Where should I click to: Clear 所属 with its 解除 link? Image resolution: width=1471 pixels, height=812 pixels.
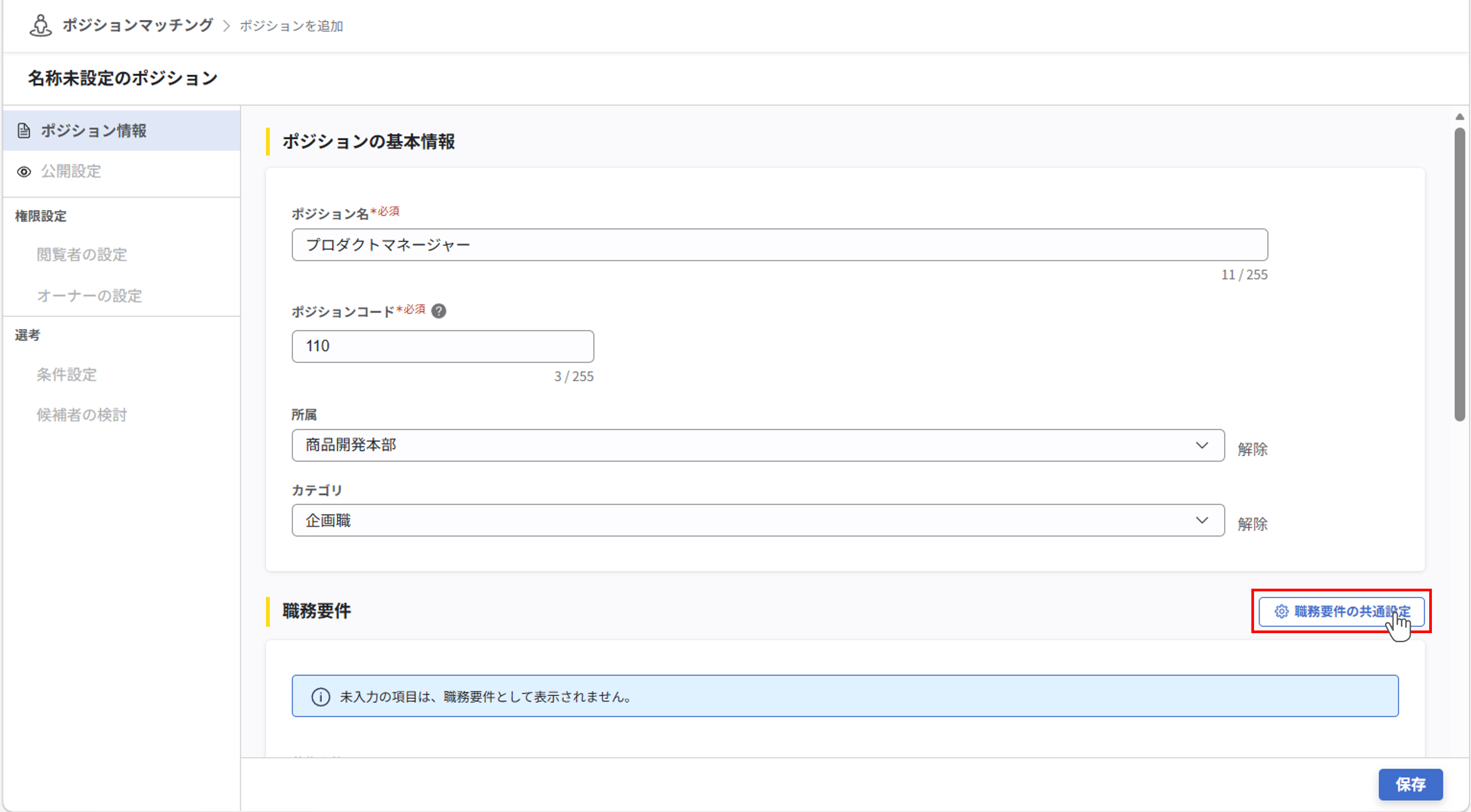click(x=1252, y=449)
